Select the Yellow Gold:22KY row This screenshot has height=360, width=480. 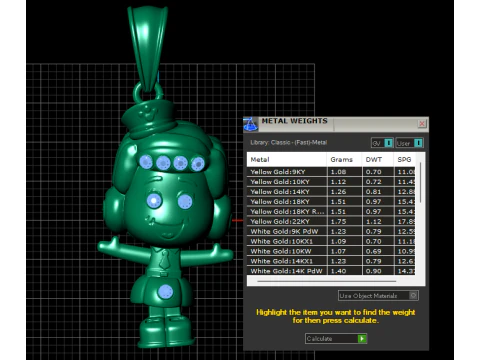[331, 222]
